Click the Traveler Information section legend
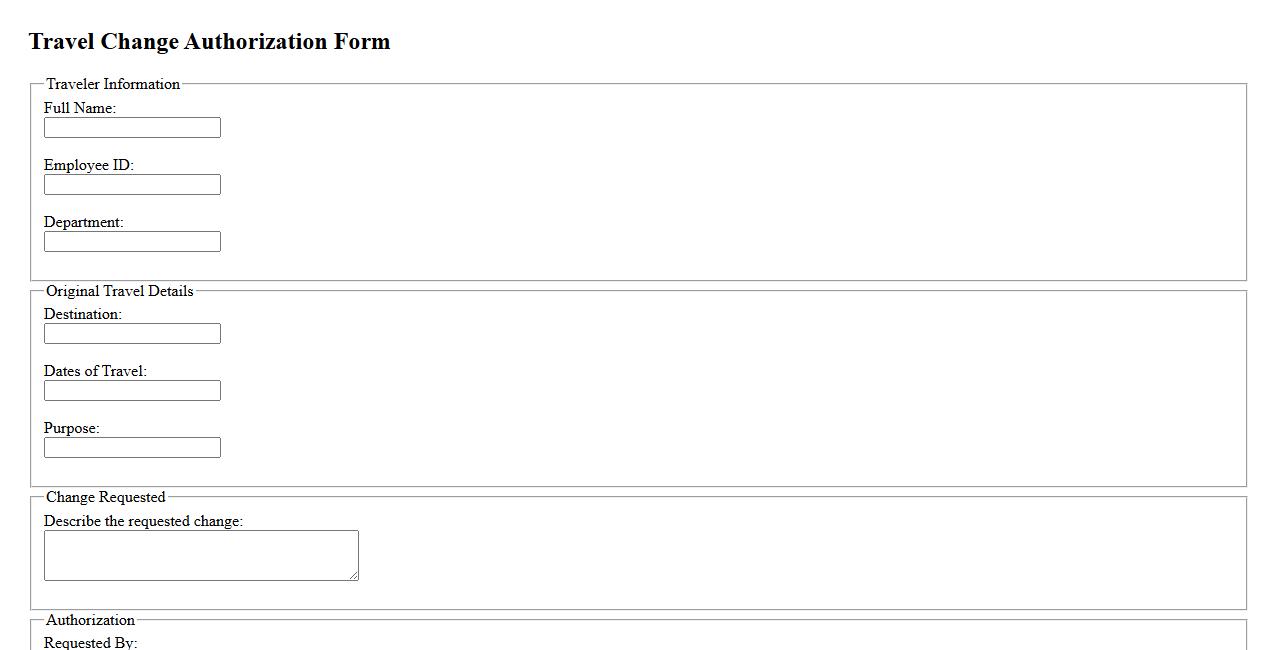This screenshot has height=650, width=1278. (113, 84)
